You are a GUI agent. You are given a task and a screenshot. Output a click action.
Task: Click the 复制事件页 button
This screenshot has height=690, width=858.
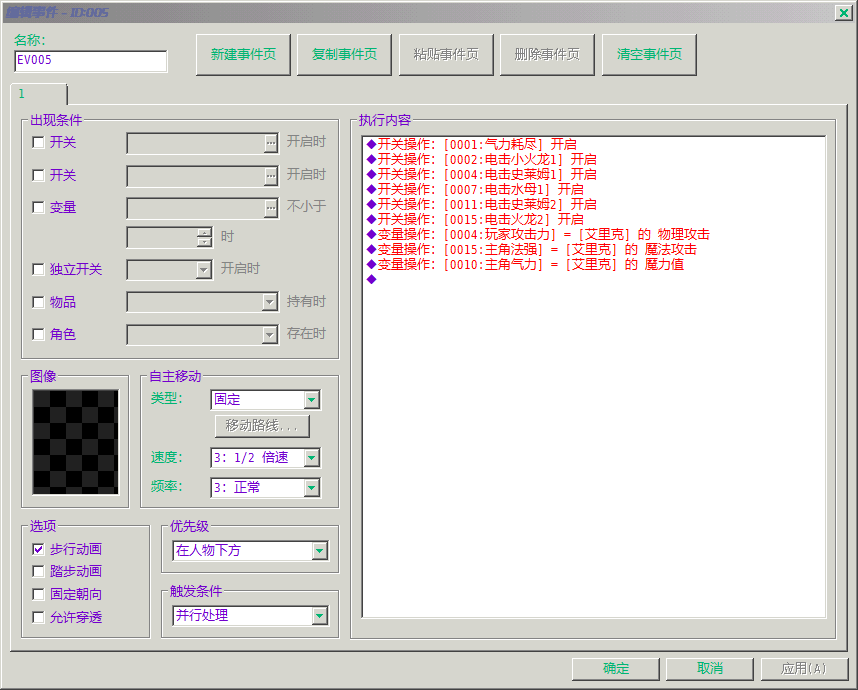pos(344,55)
